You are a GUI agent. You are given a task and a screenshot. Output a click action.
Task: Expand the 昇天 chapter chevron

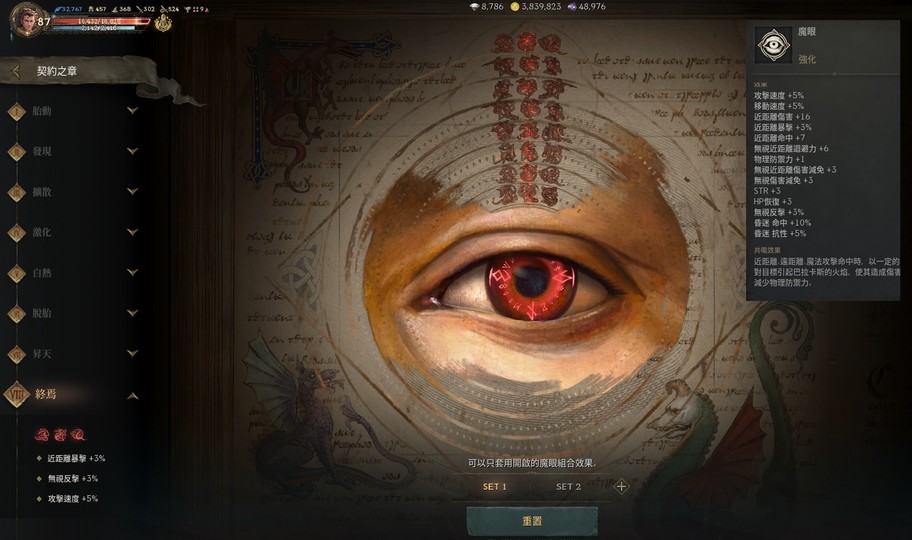pos(133,353)
